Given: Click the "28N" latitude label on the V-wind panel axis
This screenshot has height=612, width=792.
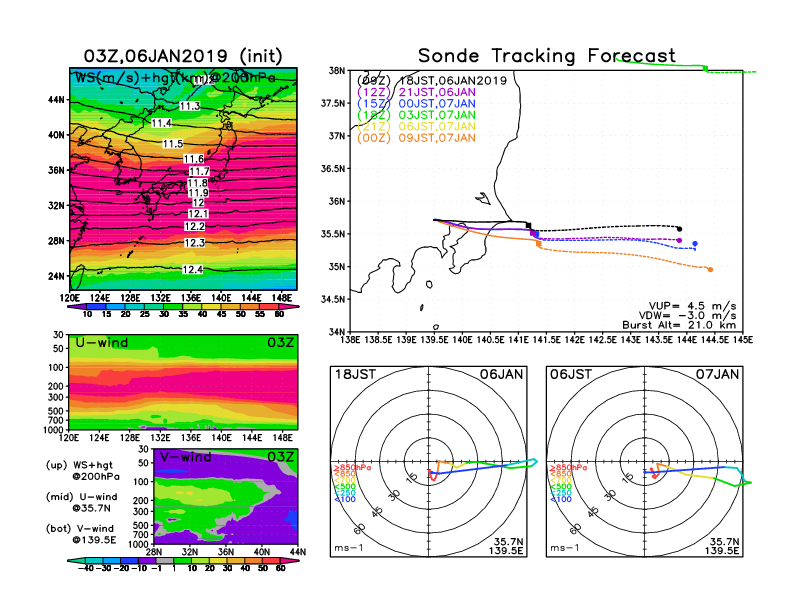Looking at the screenshot, I should (154, 552).
